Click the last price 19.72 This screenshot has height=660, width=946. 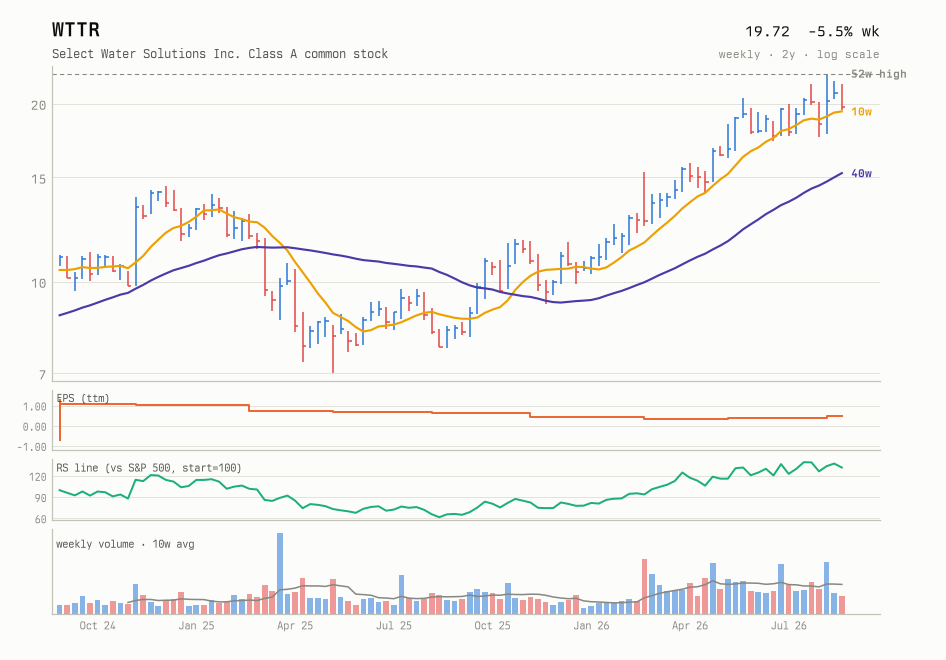767,31
